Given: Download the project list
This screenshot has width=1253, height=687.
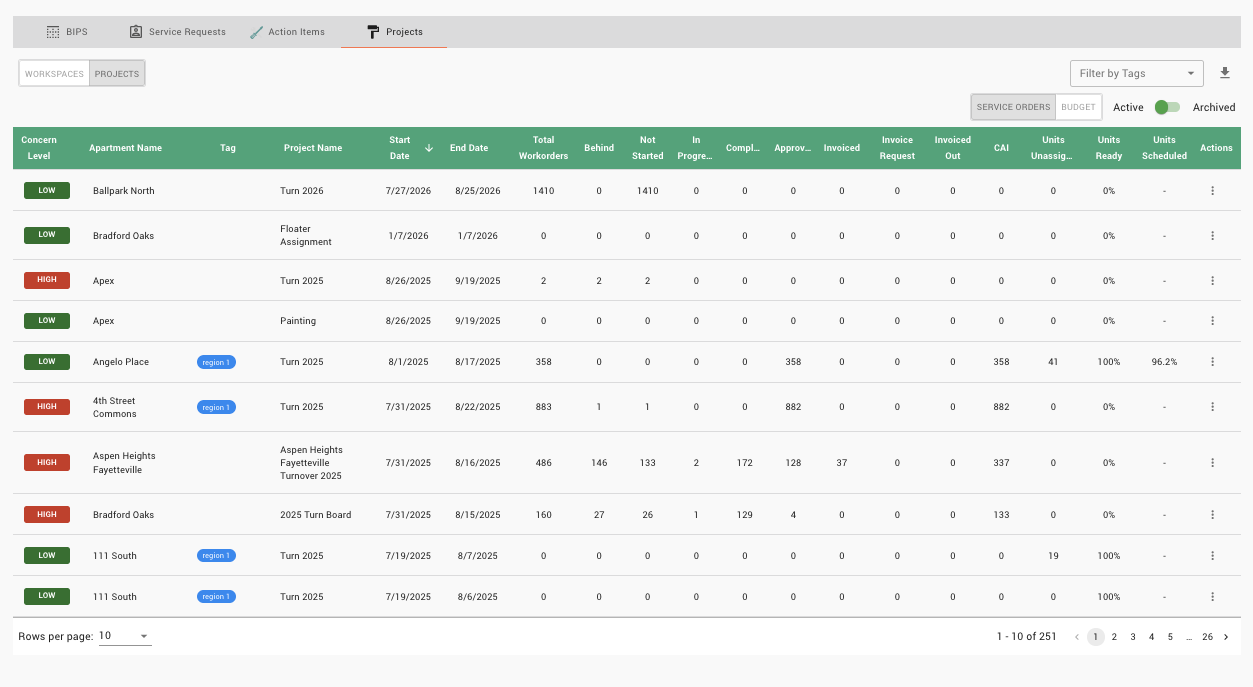Looking at the screenshot, I should (1225, 73).
